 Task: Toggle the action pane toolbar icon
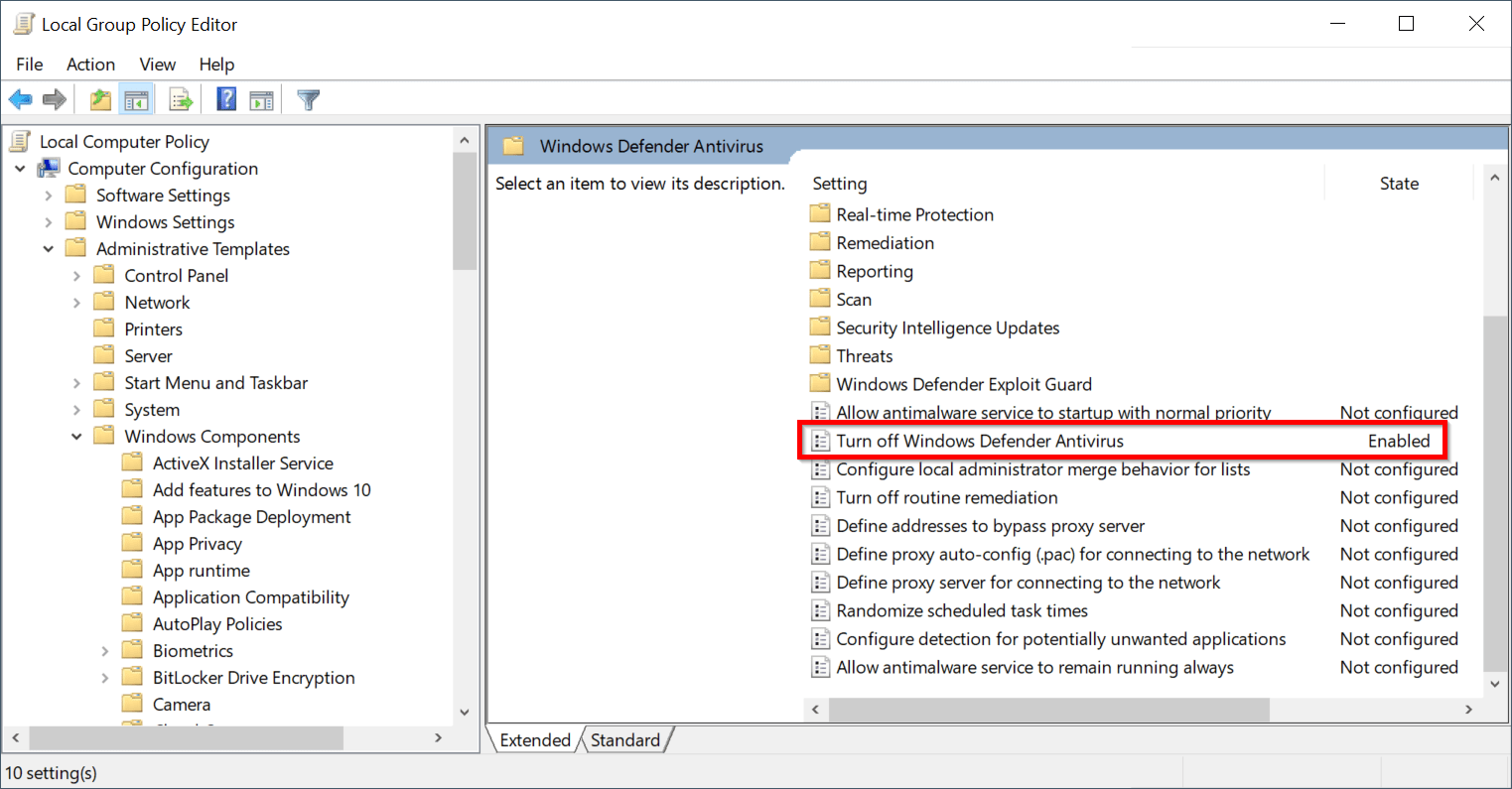(260, 98)
